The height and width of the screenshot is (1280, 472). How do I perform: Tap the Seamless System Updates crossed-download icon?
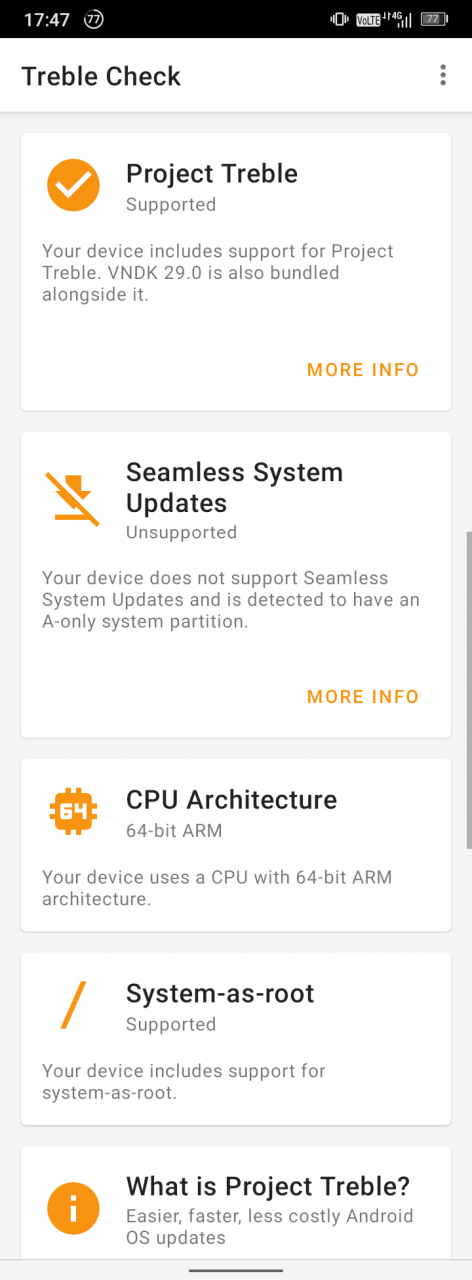point(73,499)
